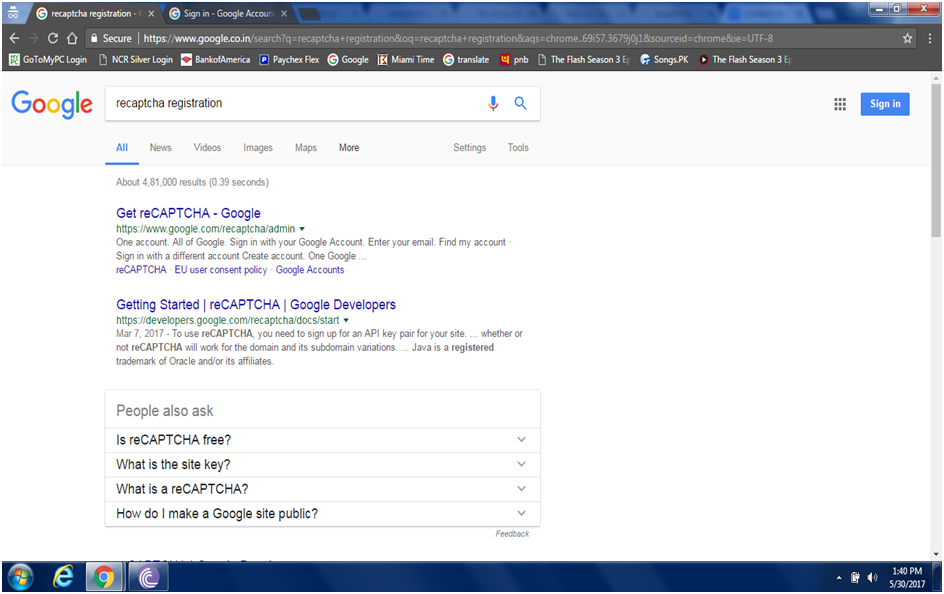Expand "What is the site key?" question

click(x=521, y=464)
